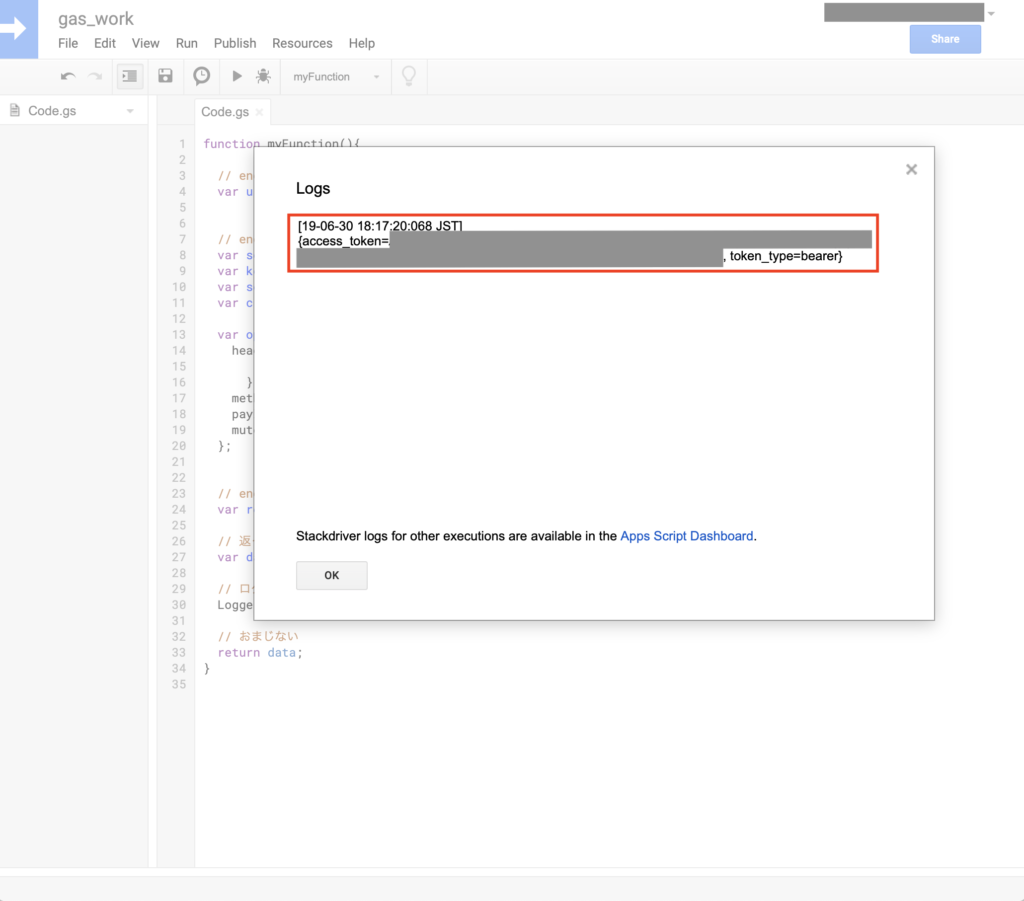Screen dimensions: 1024x901
Task: Undo the last edit
Action: [68, 76]
